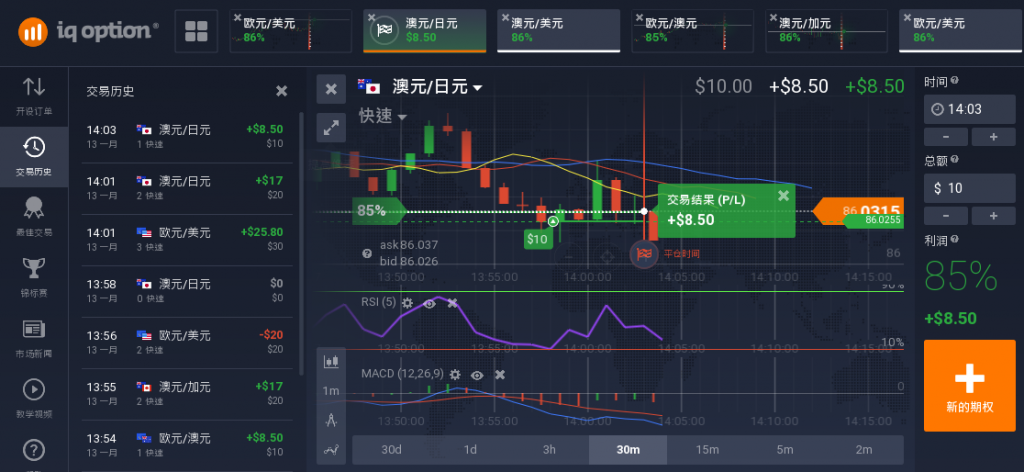Open the 13:56 欧元/美元 -$20 trade entry

[x=184, y=342]
